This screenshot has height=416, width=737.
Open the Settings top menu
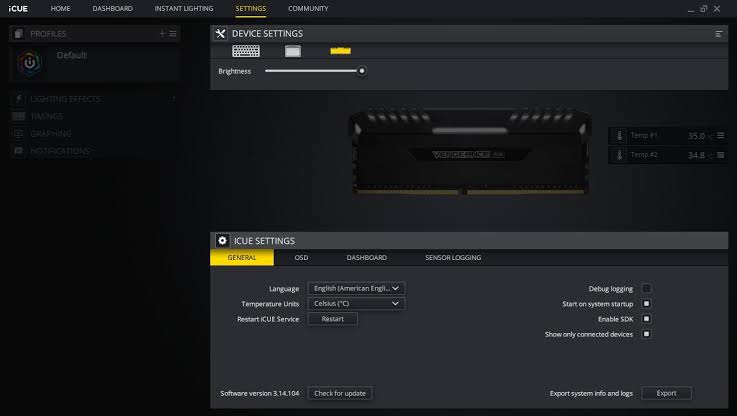pyautogui.click(x=251, y=8)
